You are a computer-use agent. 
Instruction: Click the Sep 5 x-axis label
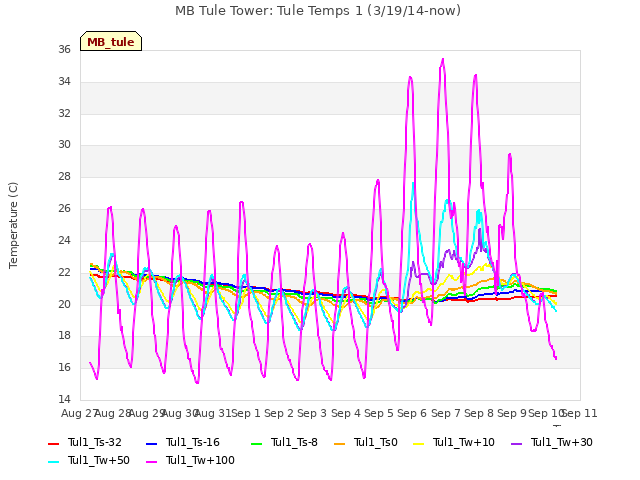(379, 413)
